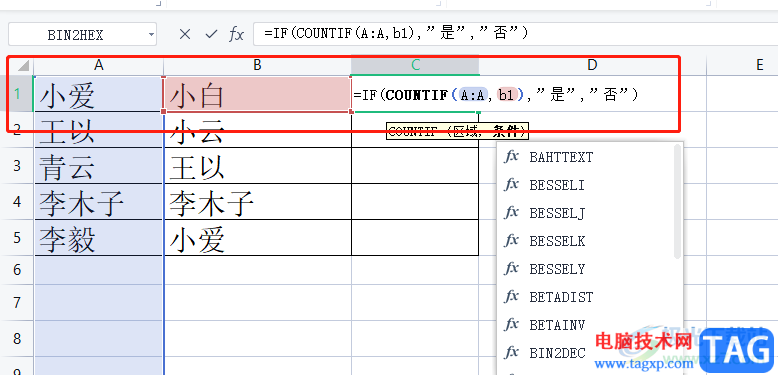778x375 pixels.
Task: Select row 6 header
Action: click(x=17, y=270)
